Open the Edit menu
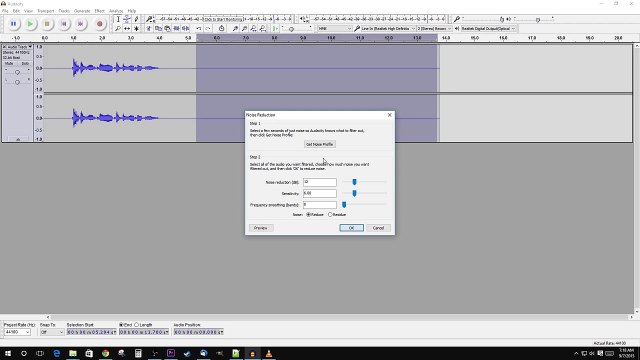 (16, 11)
